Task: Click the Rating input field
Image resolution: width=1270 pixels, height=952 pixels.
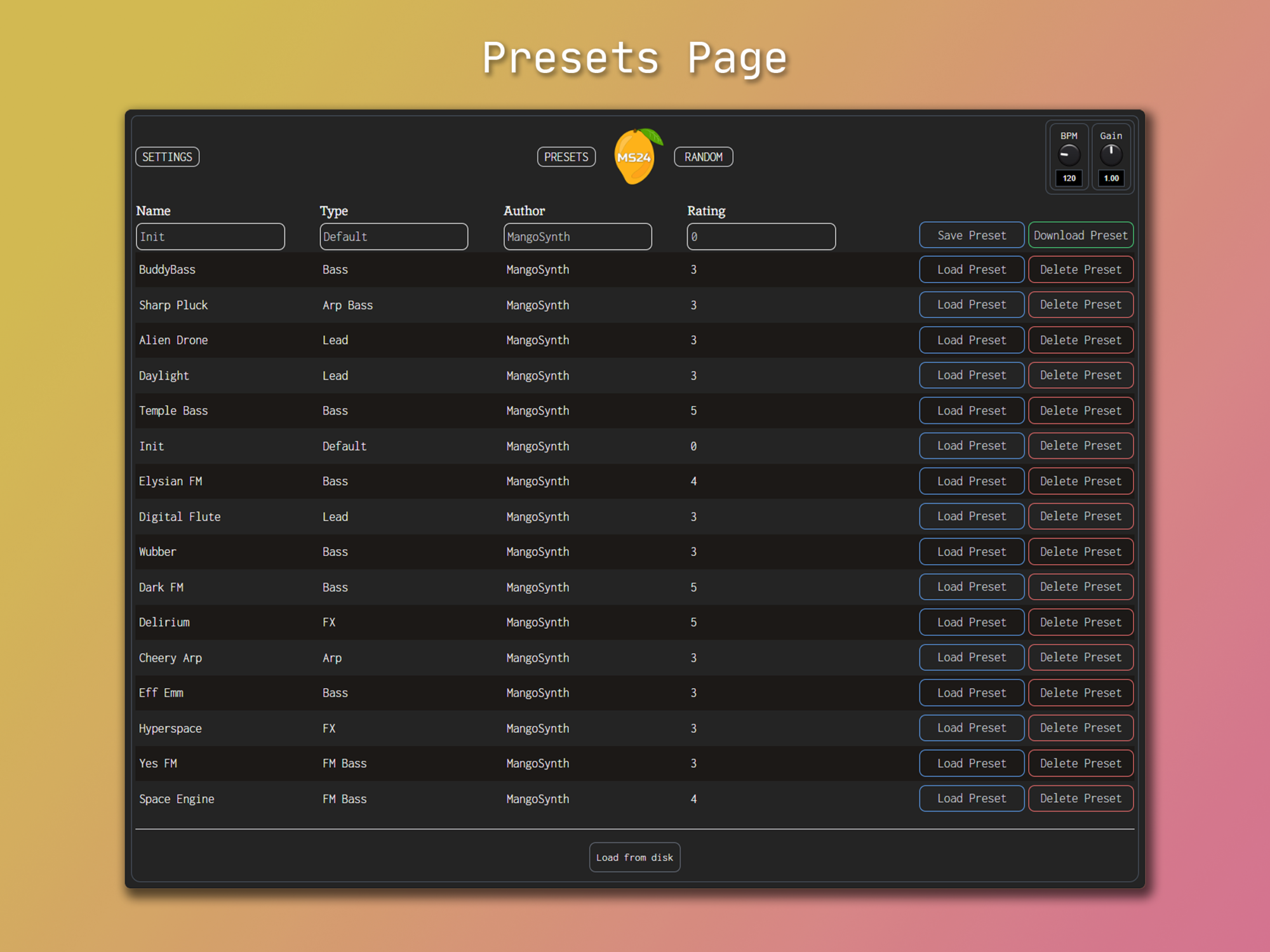Action: tap(761, 237)
